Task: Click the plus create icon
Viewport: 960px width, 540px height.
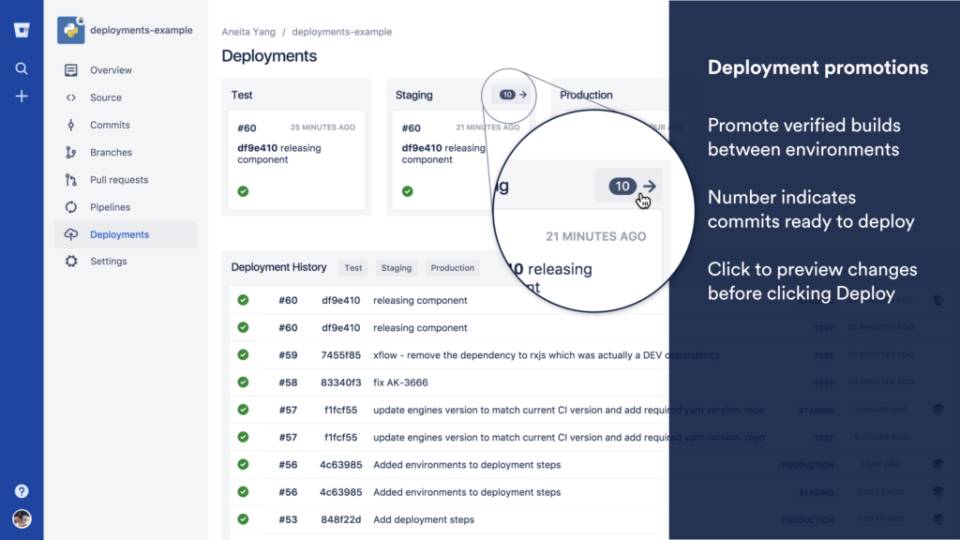Action: point(21,96)
